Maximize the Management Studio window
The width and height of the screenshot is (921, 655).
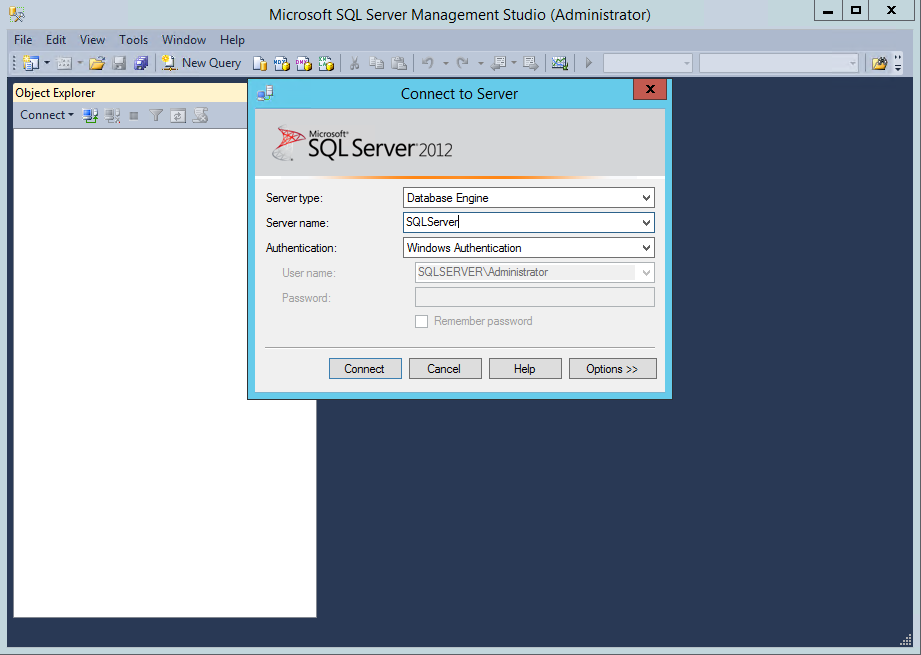coord(856,10)
